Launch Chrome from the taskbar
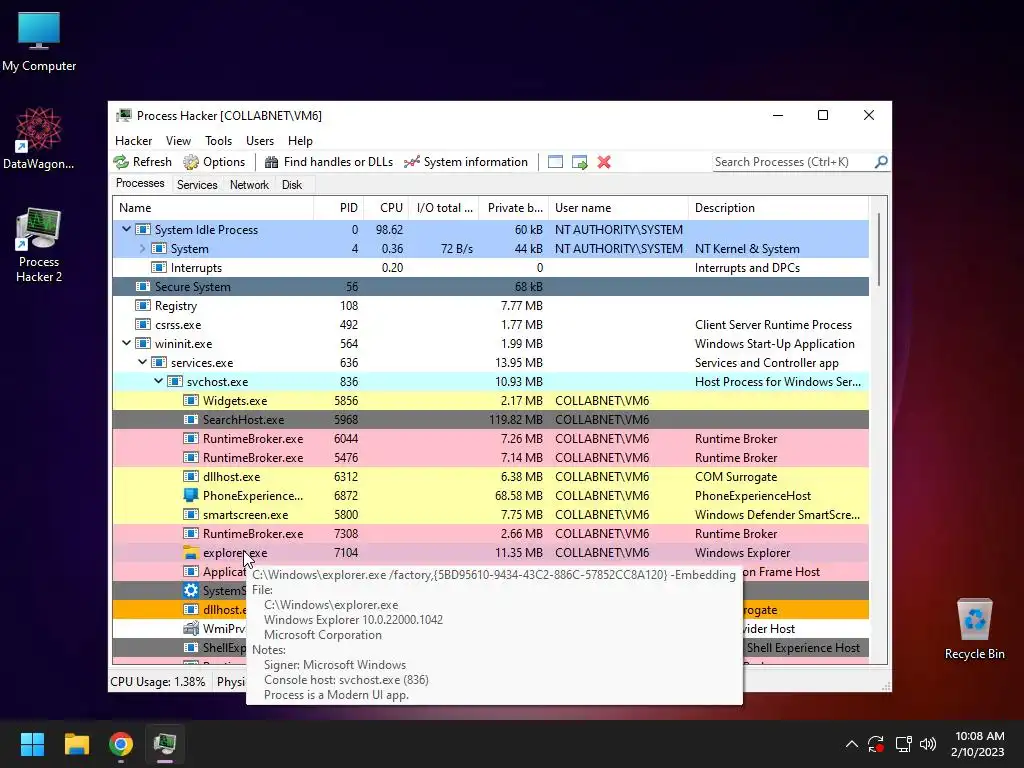1024x768 pixels. coord(121,744)
